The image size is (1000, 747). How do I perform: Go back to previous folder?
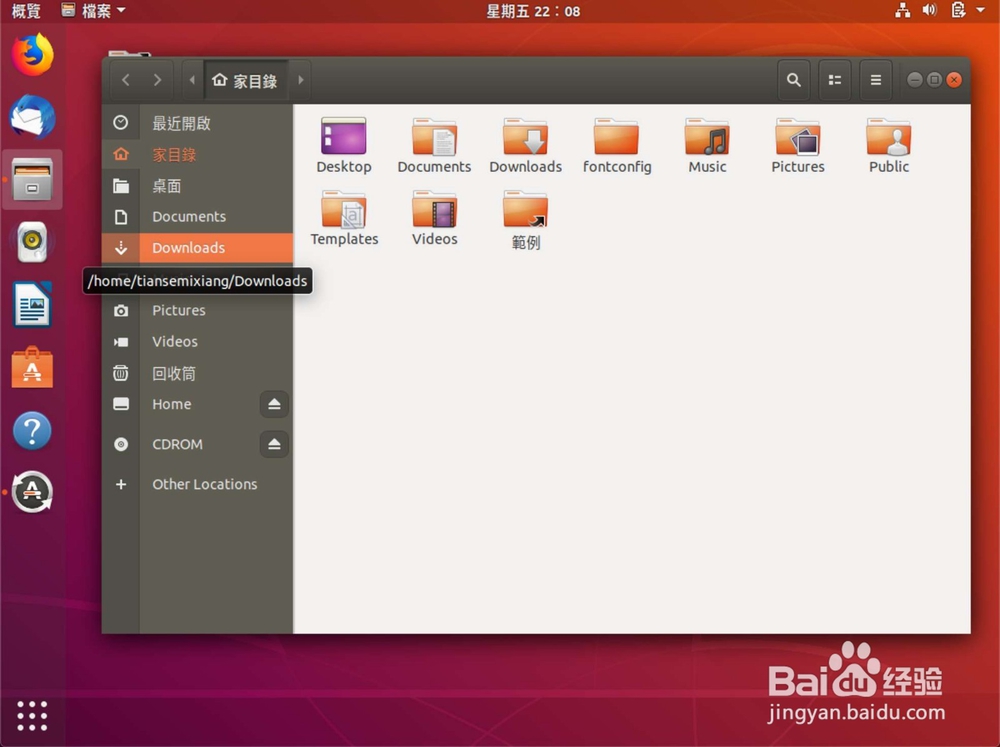tap(126, 80)
